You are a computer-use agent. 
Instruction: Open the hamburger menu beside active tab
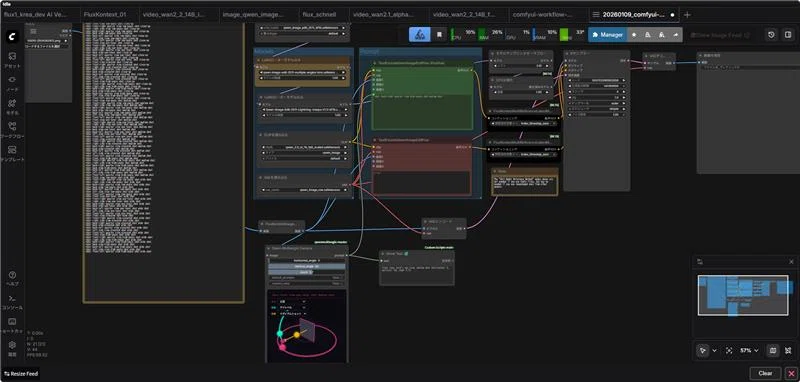[x=596, y=15]
